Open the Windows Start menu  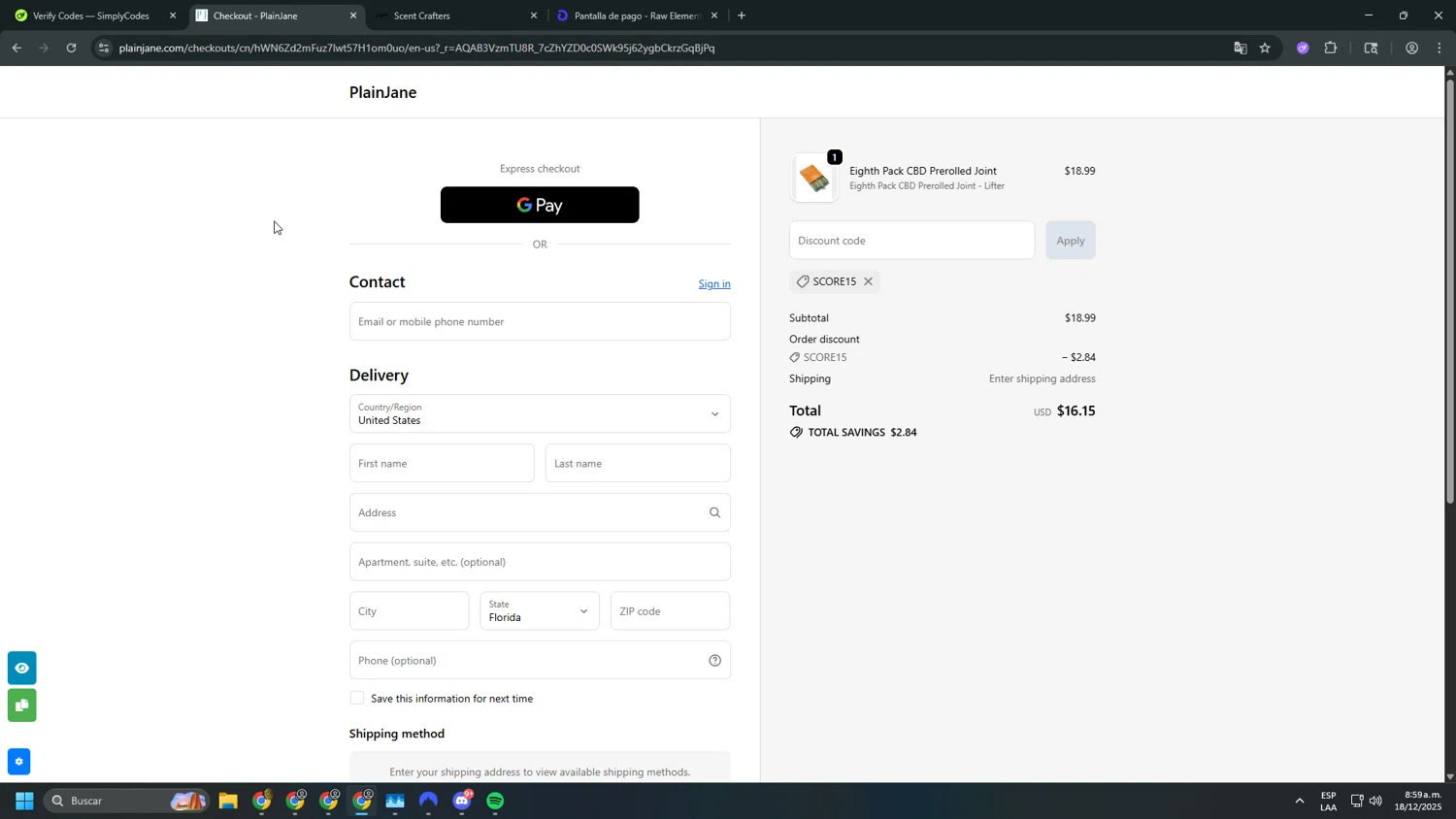point(24,801)
